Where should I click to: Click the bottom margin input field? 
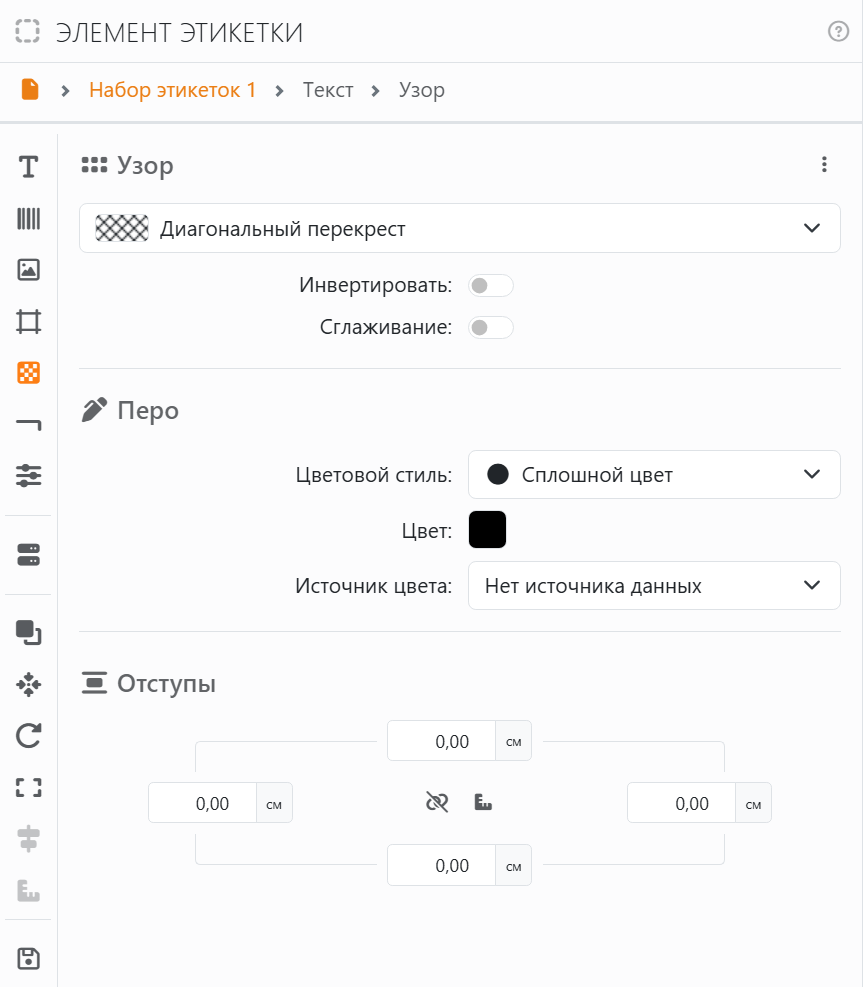(x=441, y=865)
